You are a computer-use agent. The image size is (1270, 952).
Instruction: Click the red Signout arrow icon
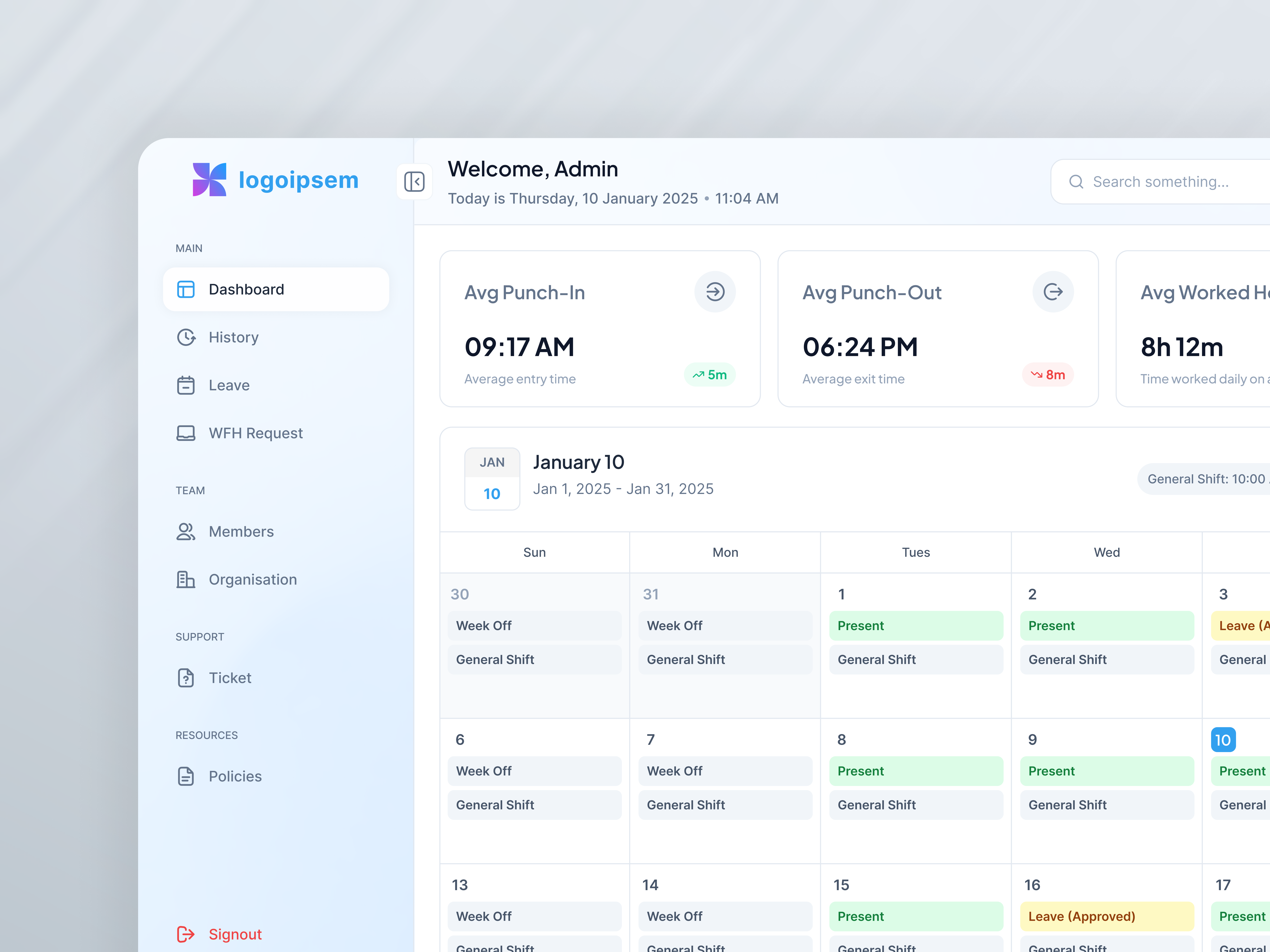[186, 934]
